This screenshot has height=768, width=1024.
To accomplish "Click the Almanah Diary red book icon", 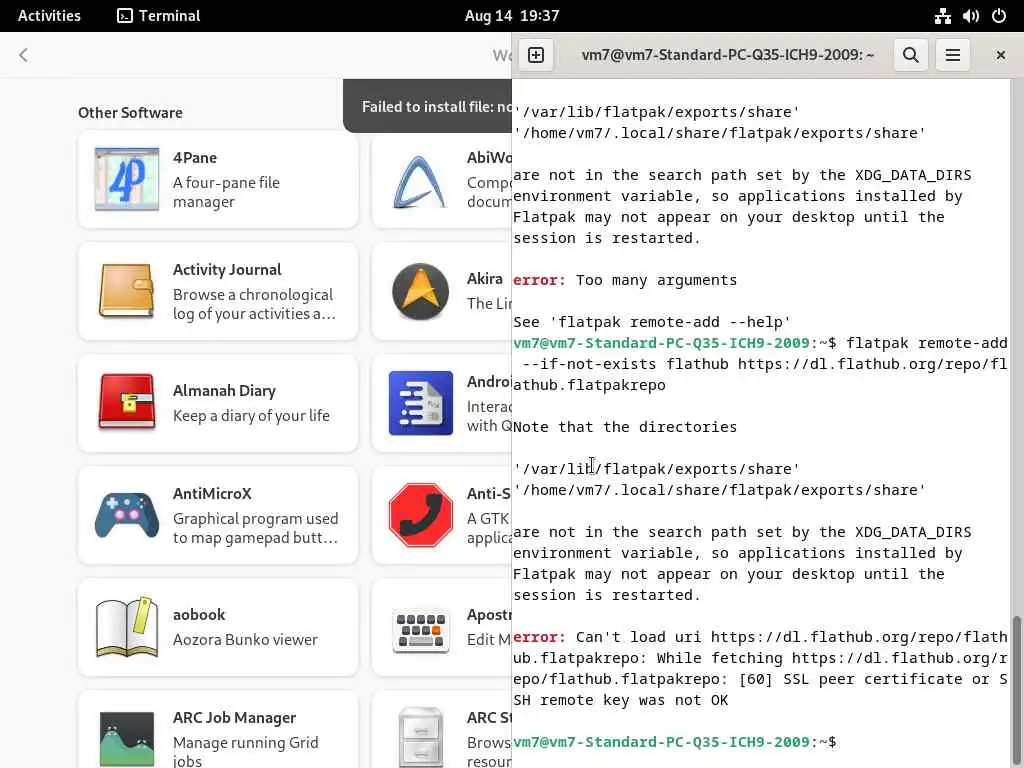I will 127,402.
